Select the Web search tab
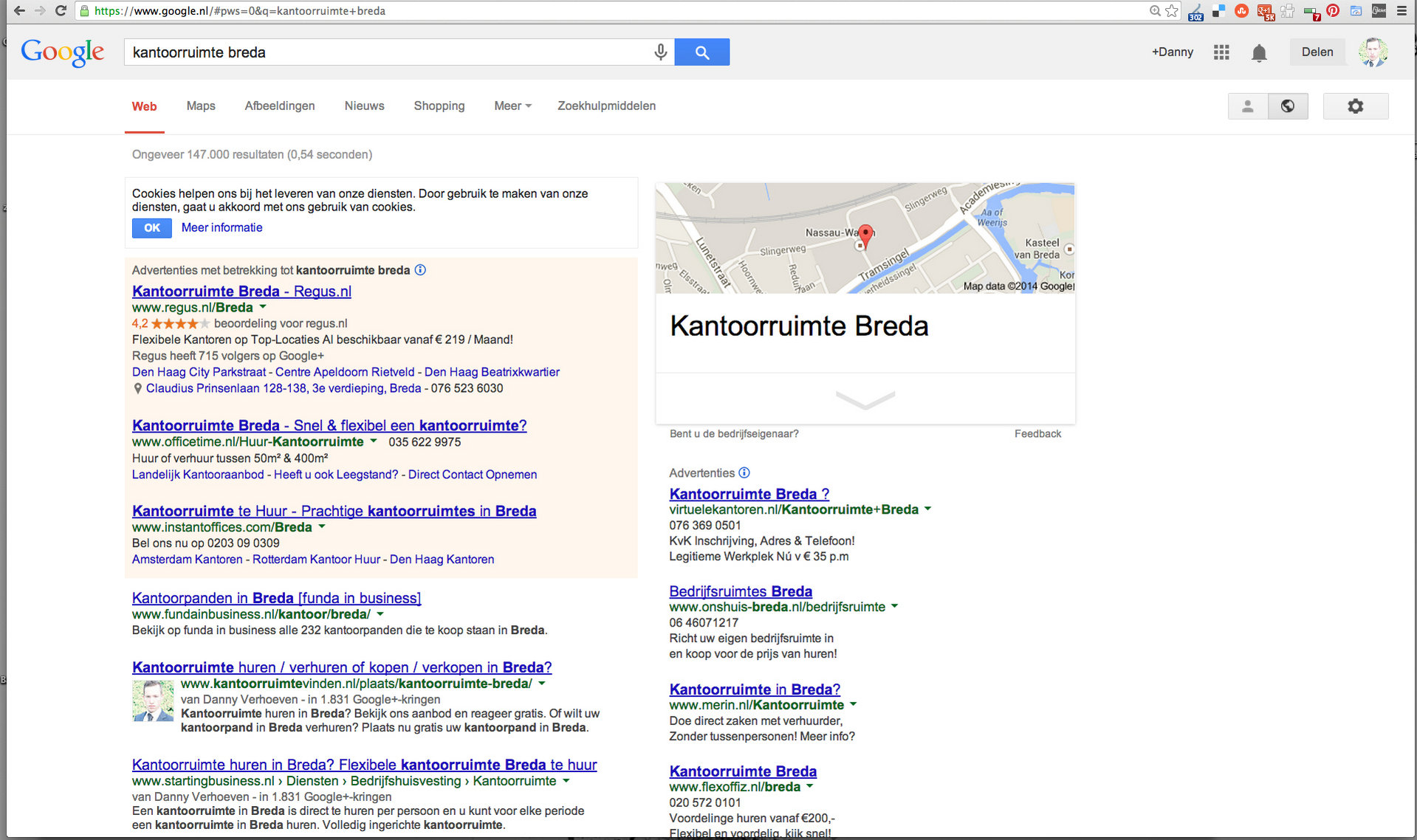 click(x=144, y=106)
